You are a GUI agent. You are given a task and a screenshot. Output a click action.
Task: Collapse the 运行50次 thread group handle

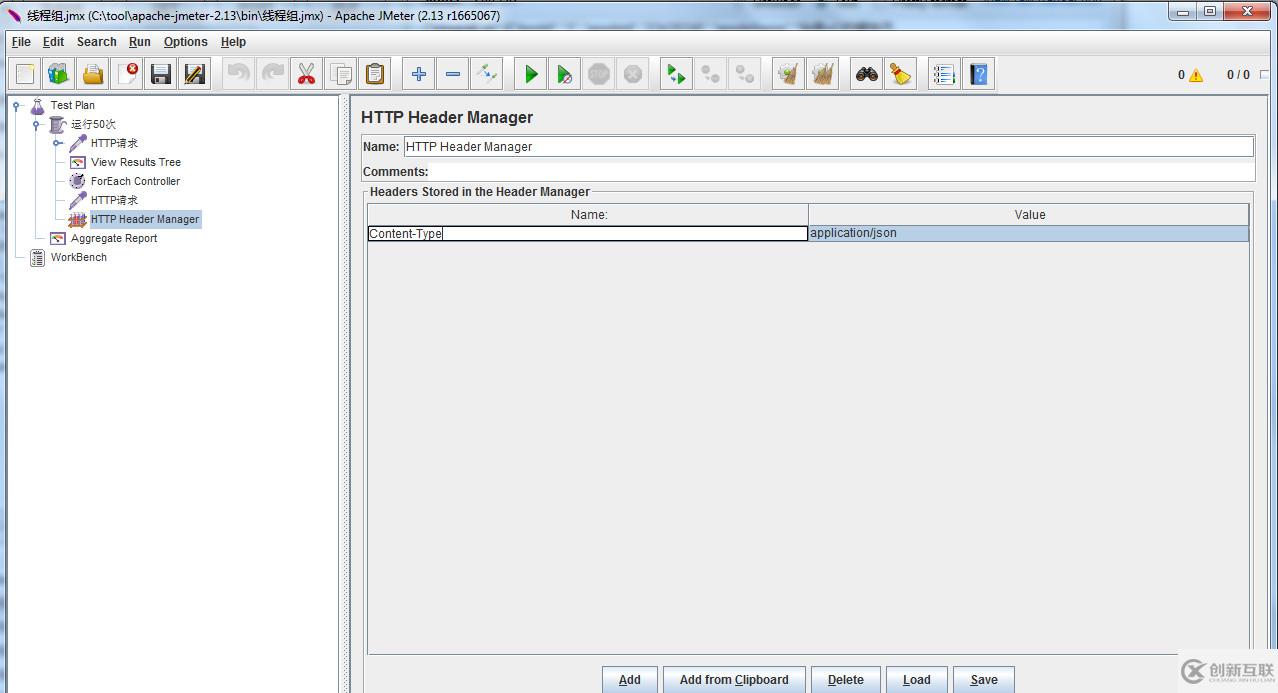[37, 124]
